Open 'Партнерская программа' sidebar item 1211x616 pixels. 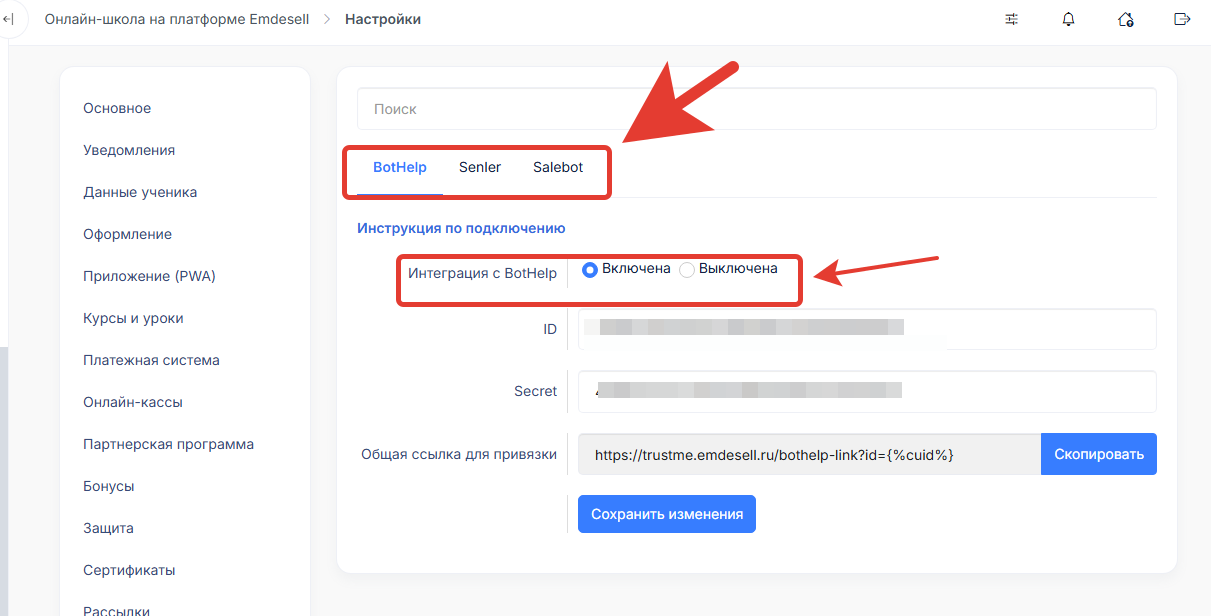pos(168,444)
